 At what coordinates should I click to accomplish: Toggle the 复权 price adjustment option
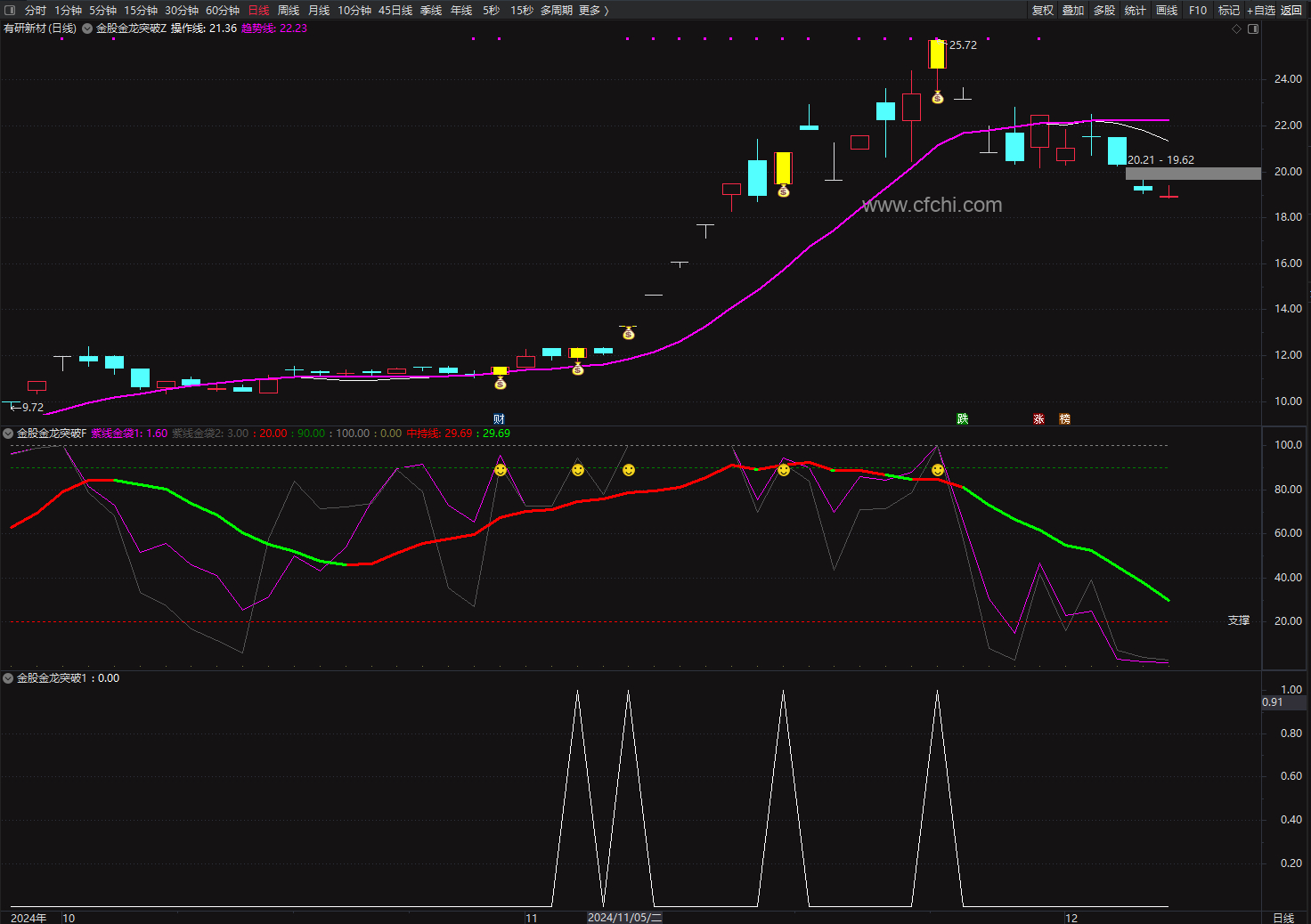pyautogui.click(x=1043, y=10)
